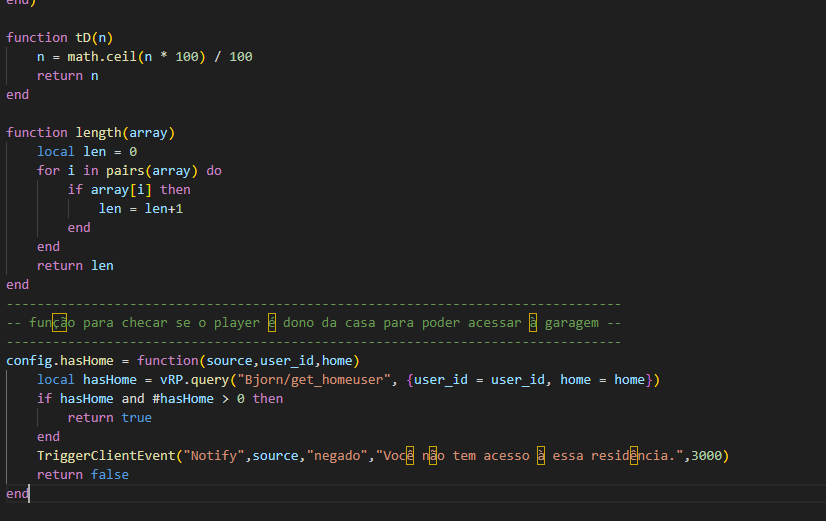Viewport: 826px width, 521px height.
Task: Click config.hasHome assignment
Action: (x=60, y=361)
